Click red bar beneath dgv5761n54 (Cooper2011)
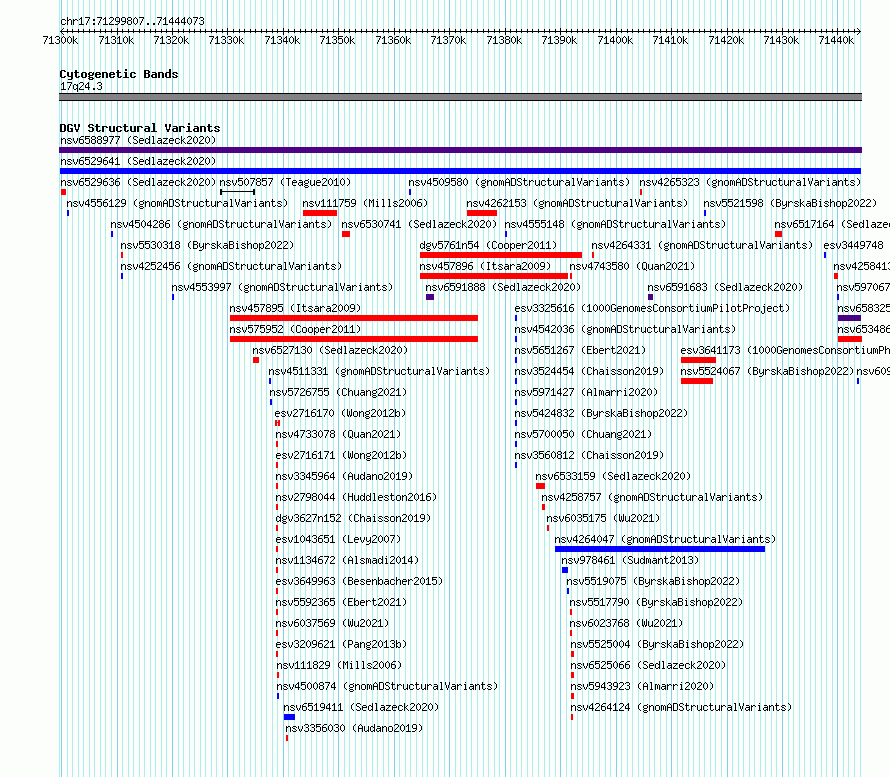Screen dimensions: 890x777 pyautogui.click(x=501, y=255)
